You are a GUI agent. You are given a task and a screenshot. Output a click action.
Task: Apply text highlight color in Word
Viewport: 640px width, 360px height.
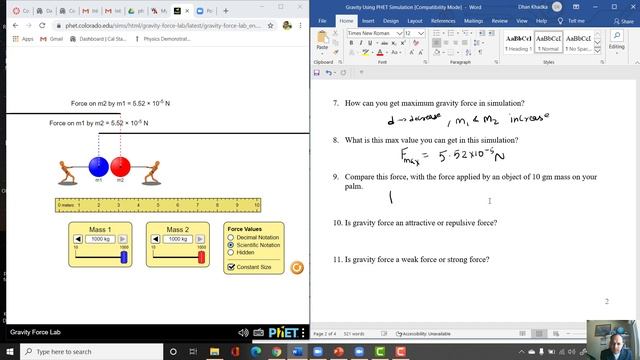click(x=365, y=53)
